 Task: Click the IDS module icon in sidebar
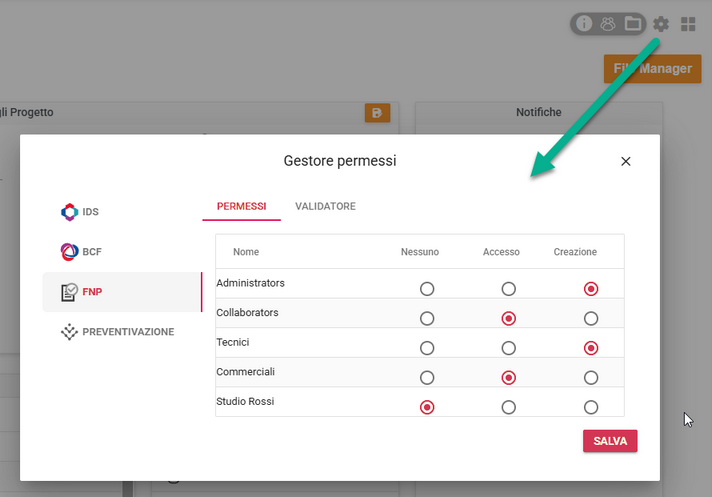pos(69,212)
